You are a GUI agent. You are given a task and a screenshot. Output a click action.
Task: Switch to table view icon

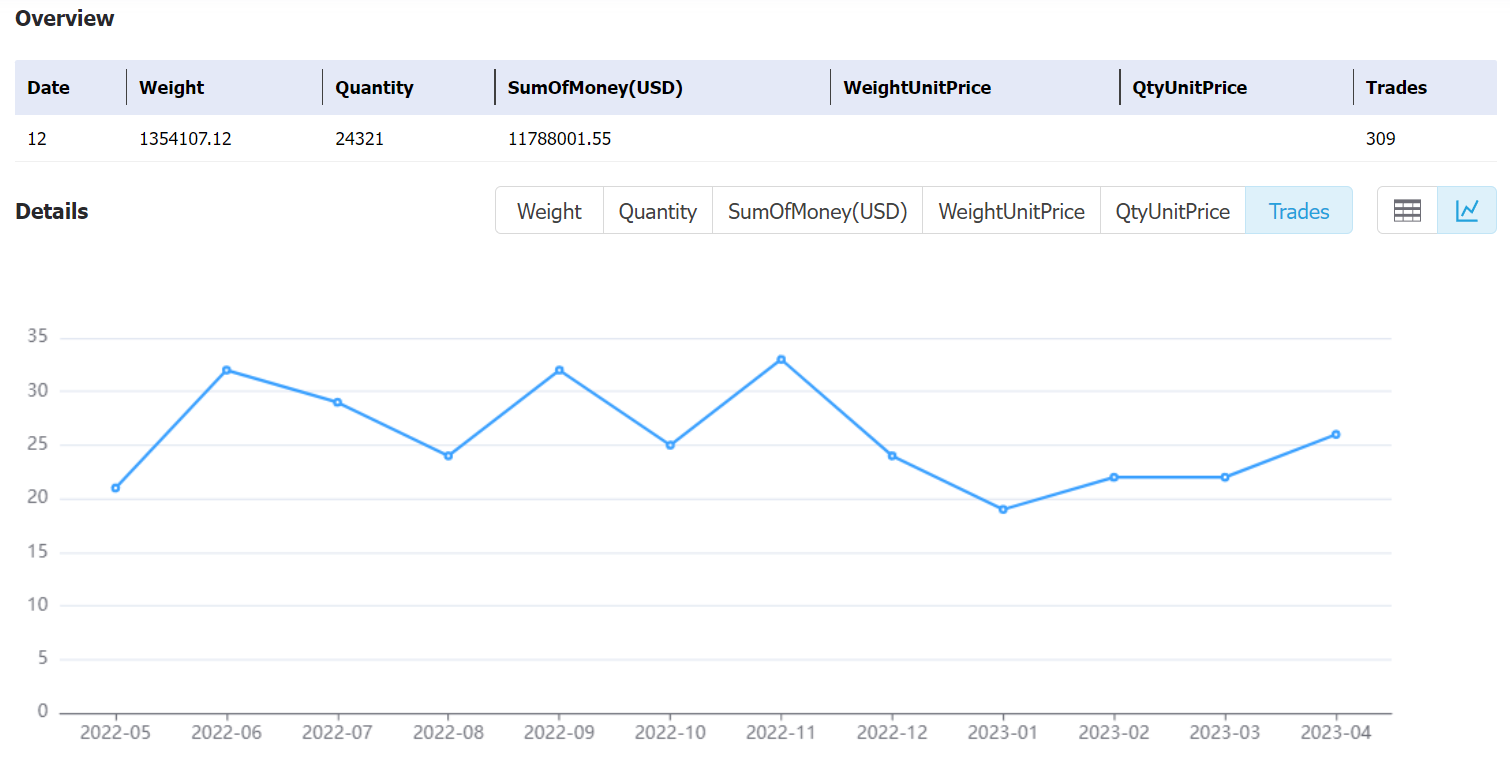[1407, 210]
